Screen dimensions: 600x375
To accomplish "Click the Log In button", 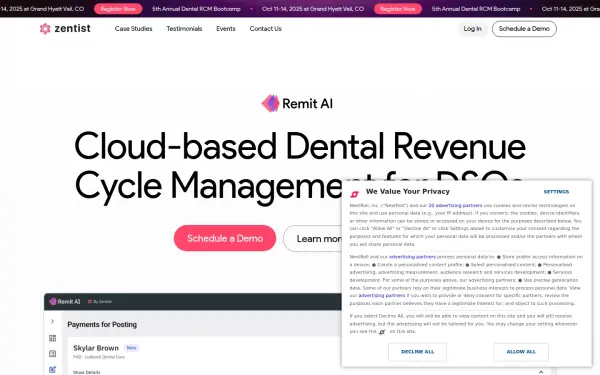I will (x=473, y=29).
